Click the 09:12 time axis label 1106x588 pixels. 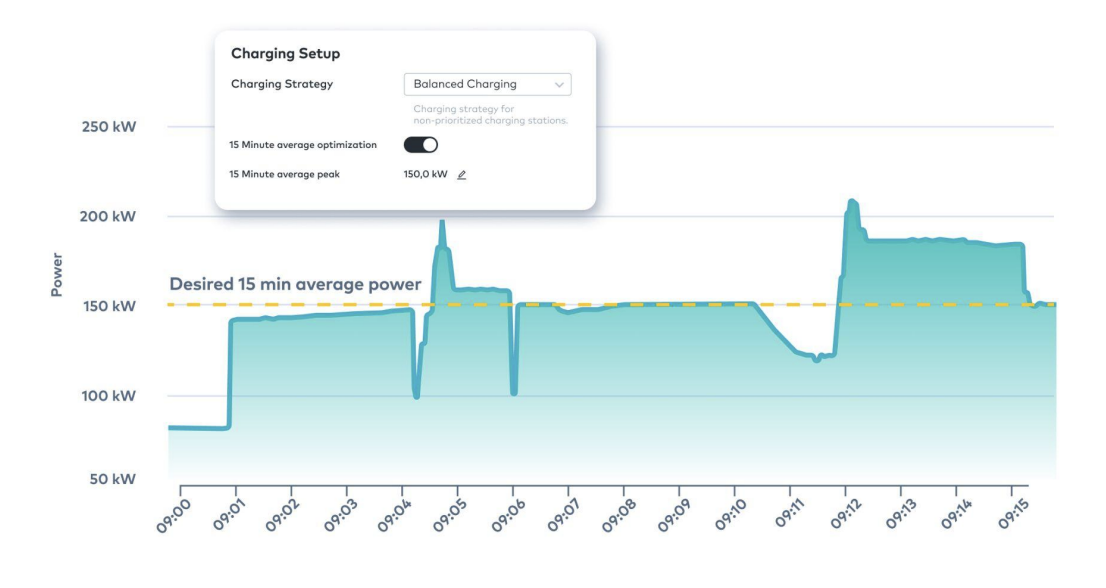coord(838,515)
